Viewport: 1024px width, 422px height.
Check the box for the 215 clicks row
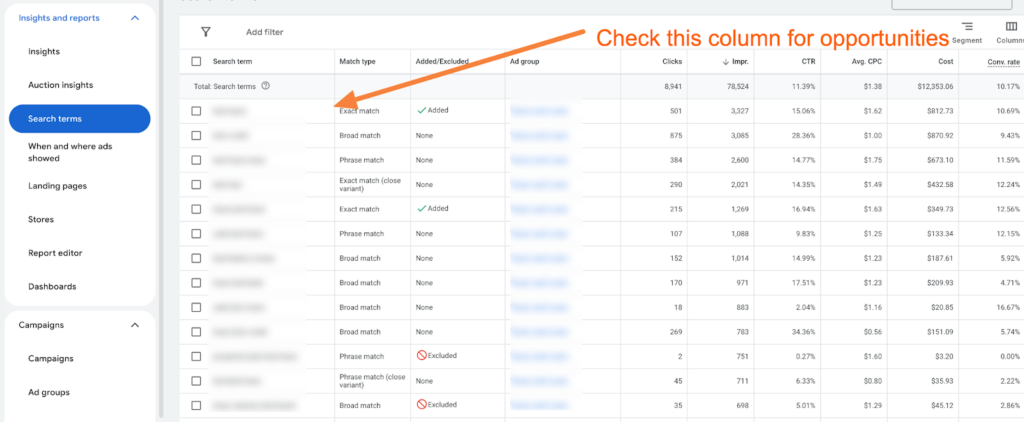pos(197,209)
